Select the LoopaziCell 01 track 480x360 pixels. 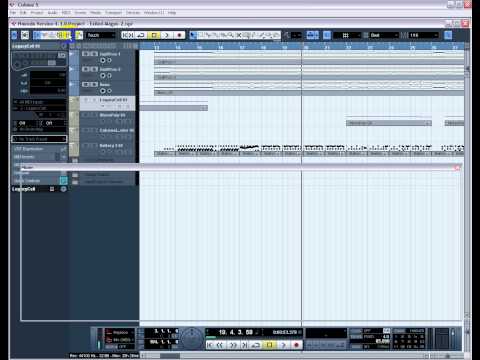pos(107,103)
